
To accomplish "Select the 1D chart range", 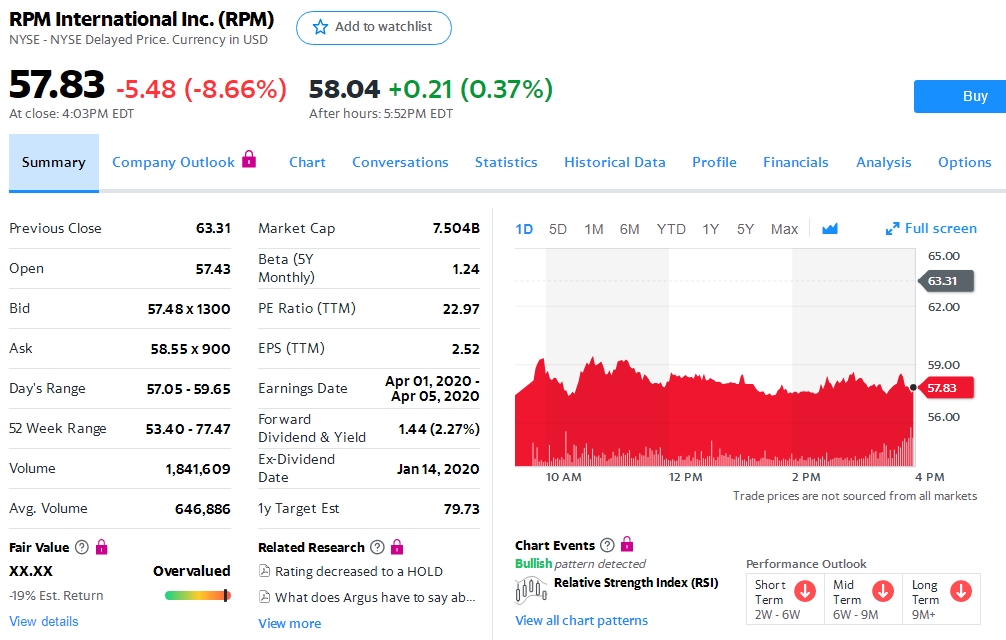I will tap(524, 229).
